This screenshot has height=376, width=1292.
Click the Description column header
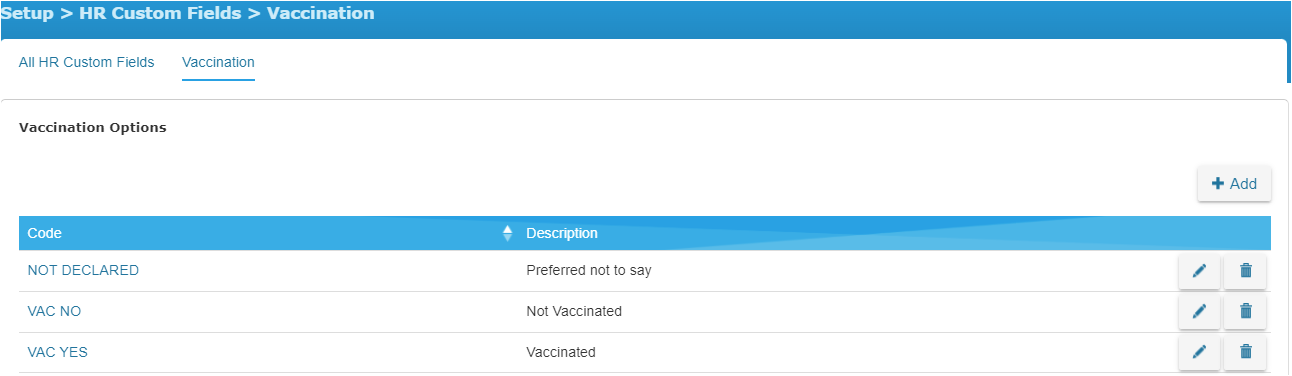(x=562, y=233)
